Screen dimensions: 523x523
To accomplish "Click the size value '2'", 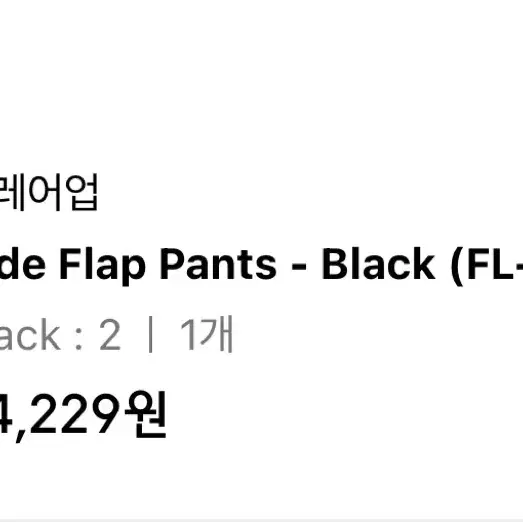I will point(110,335).
